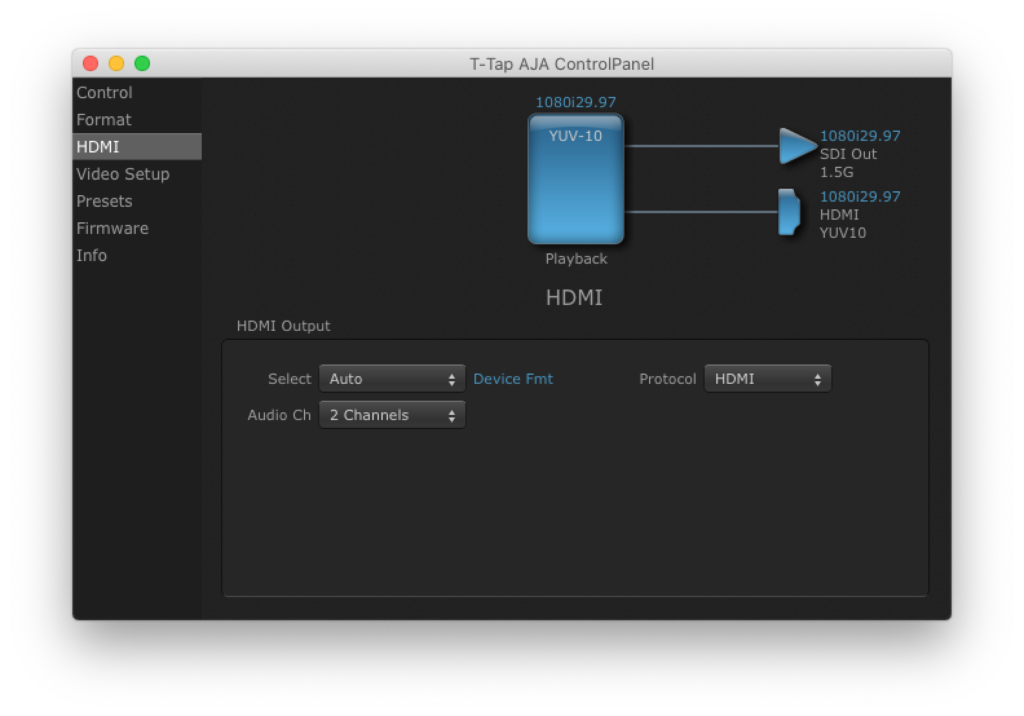Click the HDMI Output group heading
Screen dimensions: 1024x716
[x=283, y=326]
